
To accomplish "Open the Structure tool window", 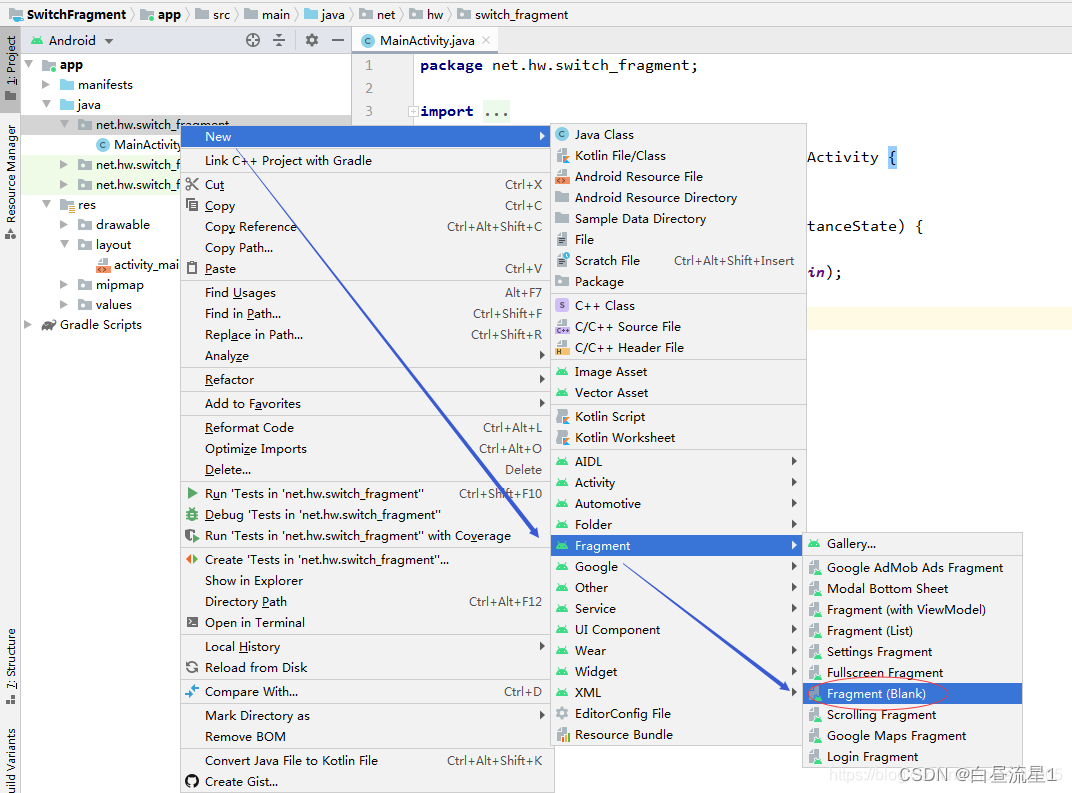I will click(x=11, y=654).
